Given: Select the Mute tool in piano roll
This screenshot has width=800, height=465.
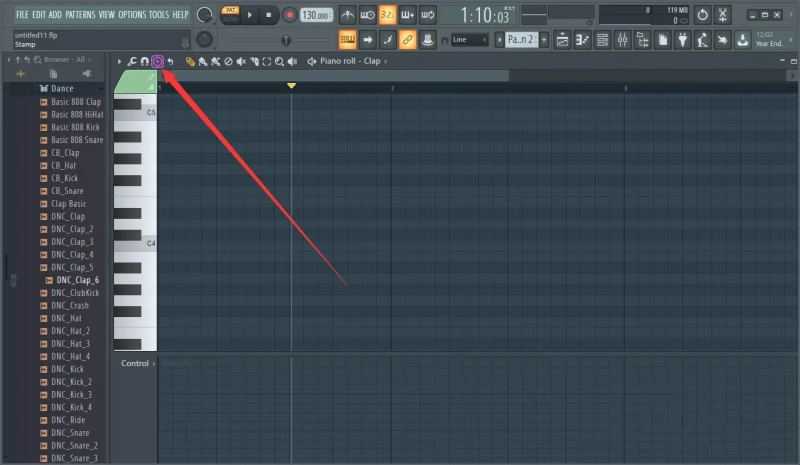Looking at the screenshot, I should click(x=241, y=61).
